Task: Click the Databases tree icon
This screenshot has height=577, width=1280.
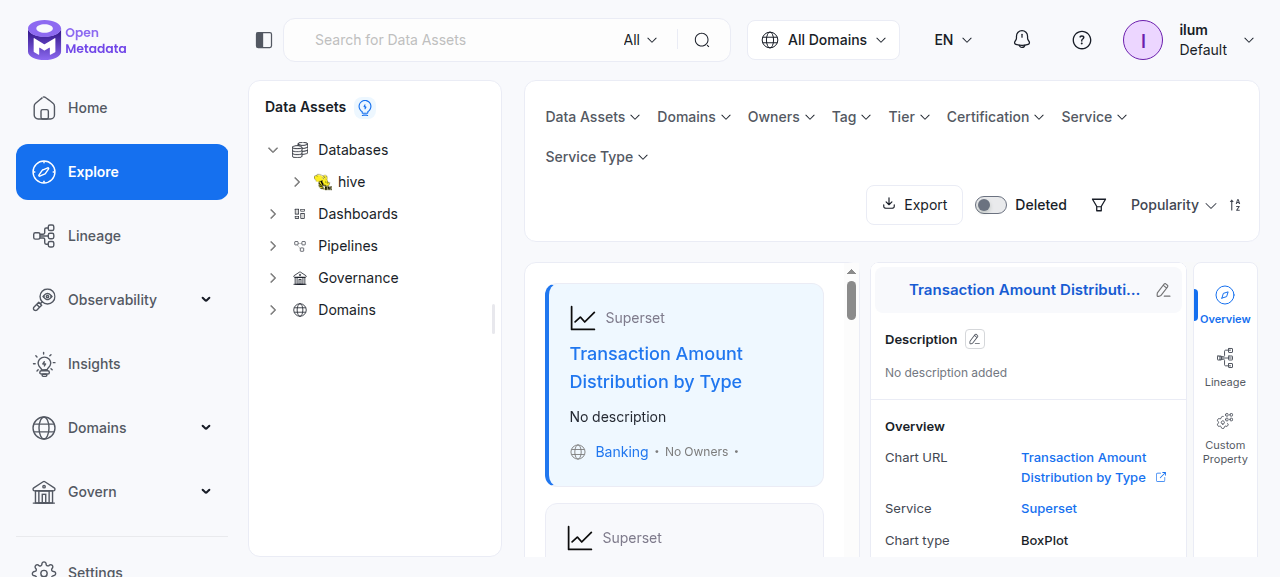Action: tap(300, 150)
